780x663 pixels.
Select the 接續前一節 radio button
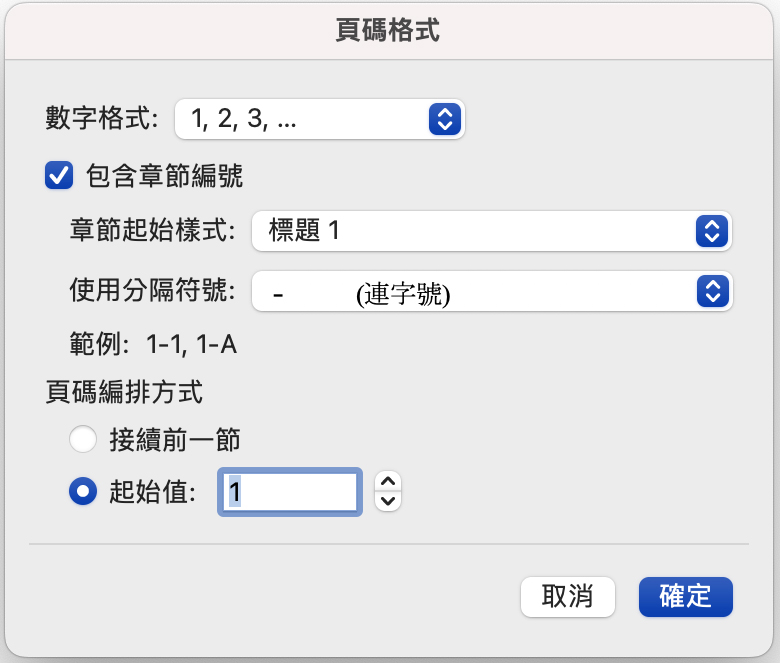[x=83, y=439]
